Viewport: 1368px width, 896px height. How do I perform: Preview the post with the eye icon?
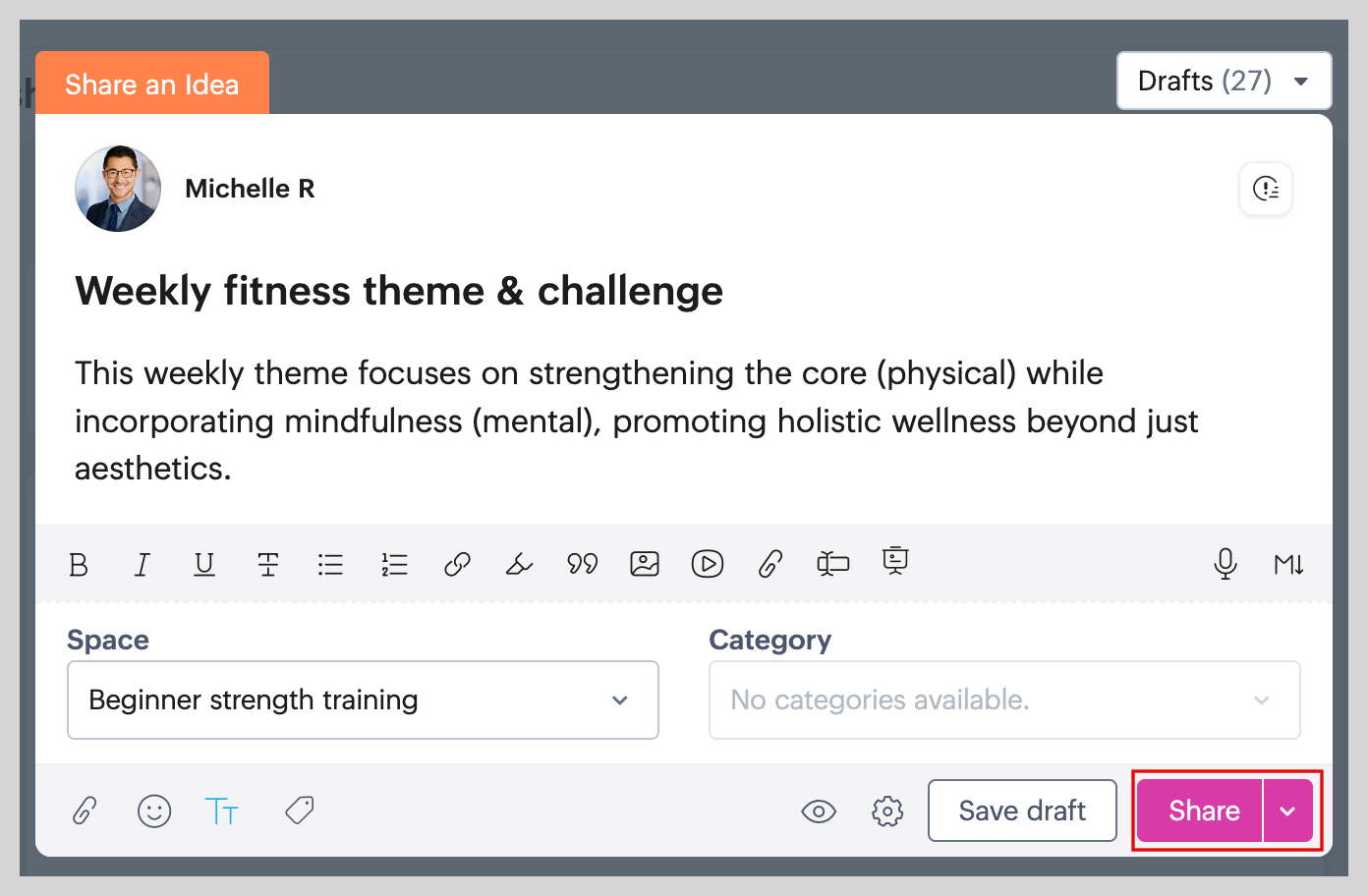[x=819, y=812]
